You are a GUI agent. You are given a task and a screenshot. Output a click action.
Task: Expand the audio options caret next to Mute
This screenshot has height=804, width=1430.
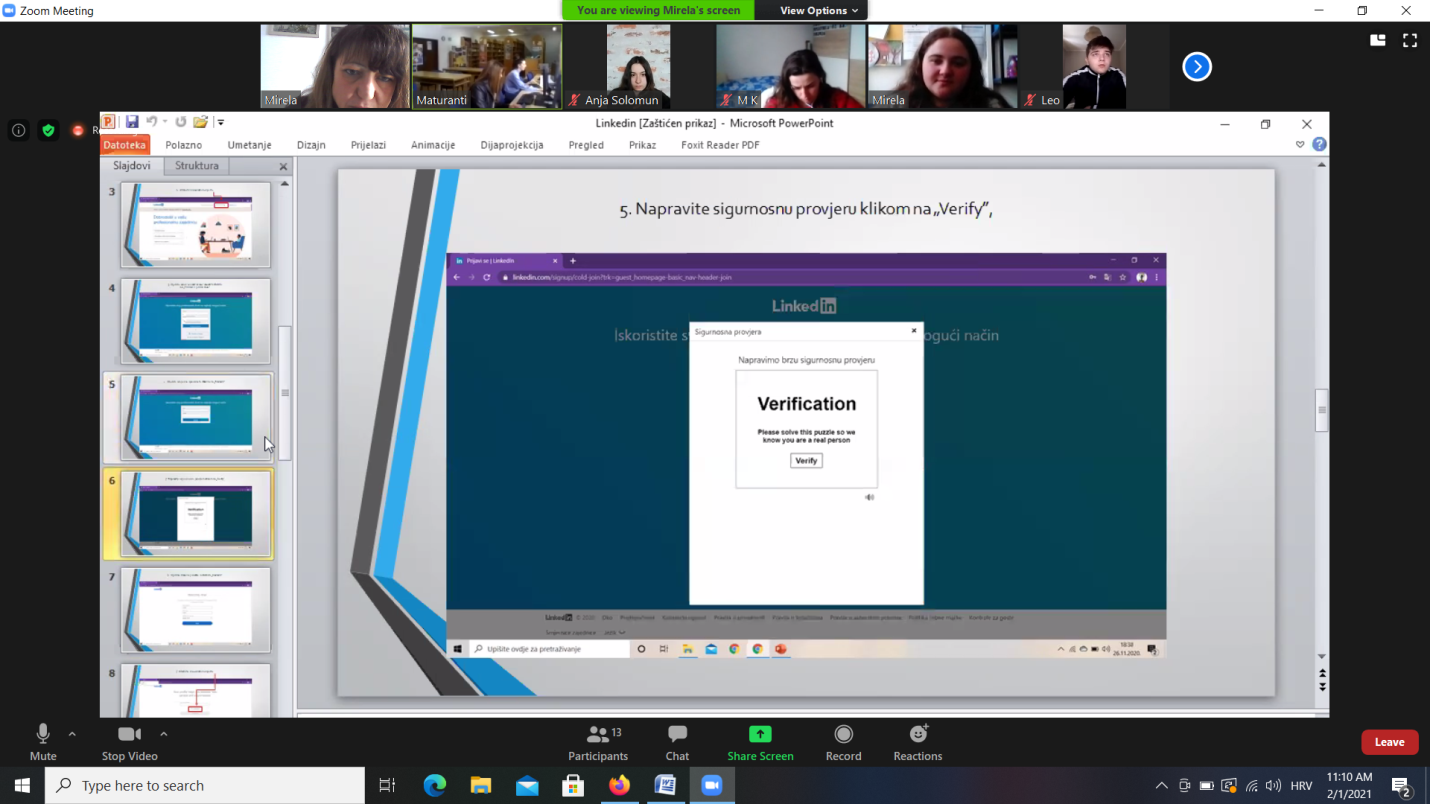[x=72, y=734]
